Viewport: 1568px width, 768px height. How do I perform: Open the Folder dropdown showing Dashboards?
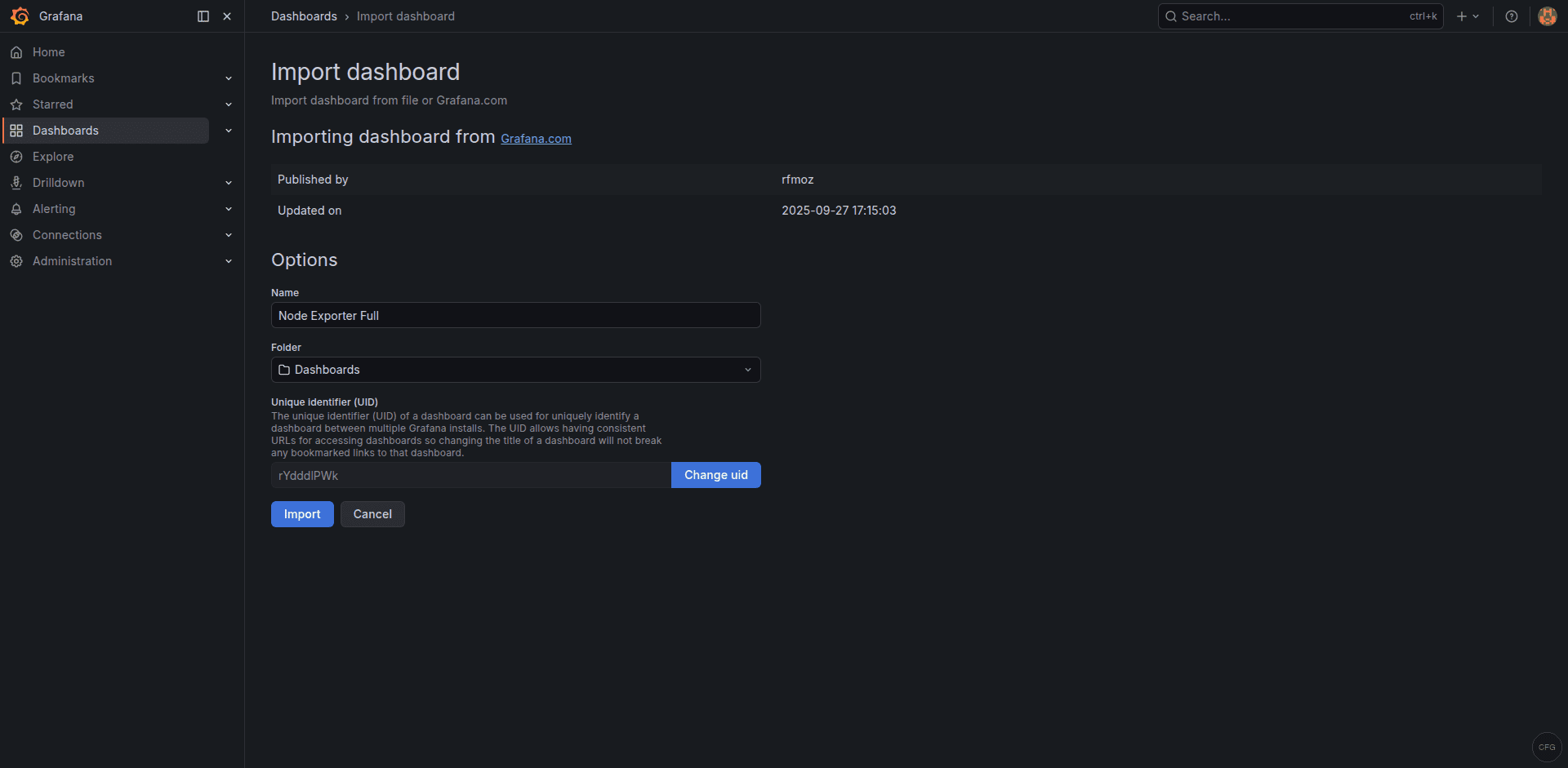pos(515,369)
